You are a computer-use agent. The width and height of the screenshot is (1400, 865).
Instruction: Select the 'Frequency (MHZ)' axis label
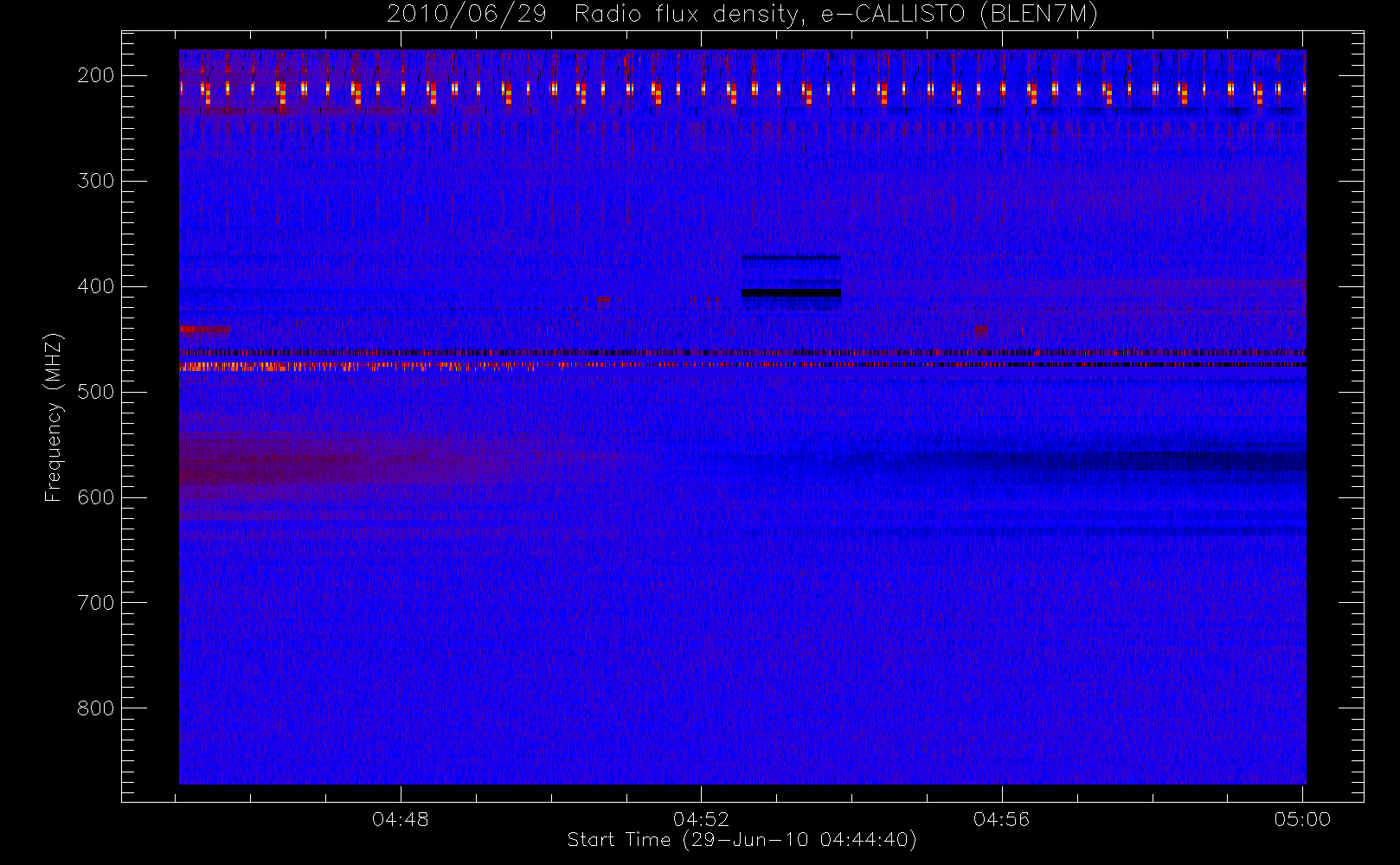(x=54, y=417)
